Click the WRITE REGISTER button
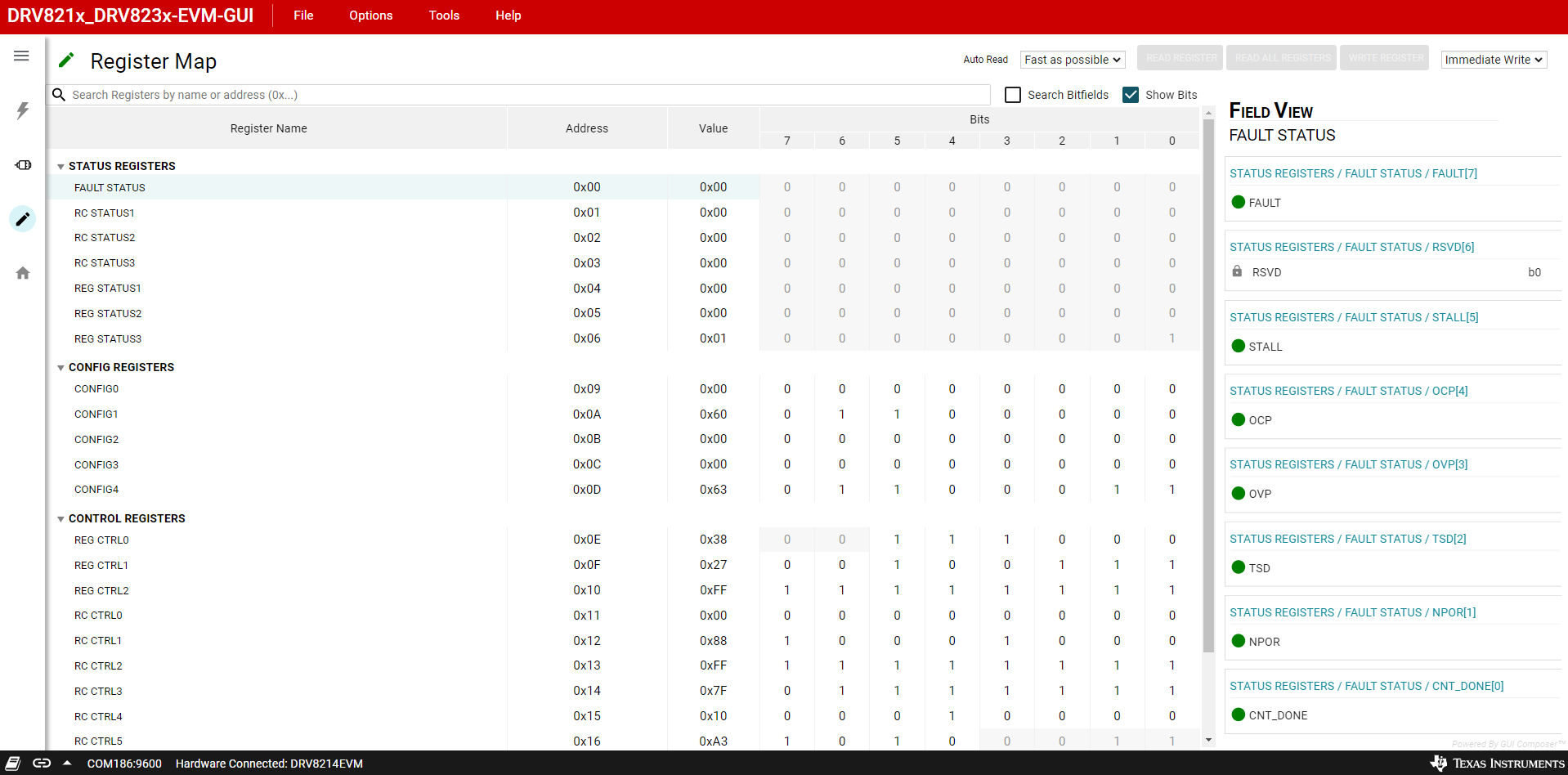 tap(1385, 58)
